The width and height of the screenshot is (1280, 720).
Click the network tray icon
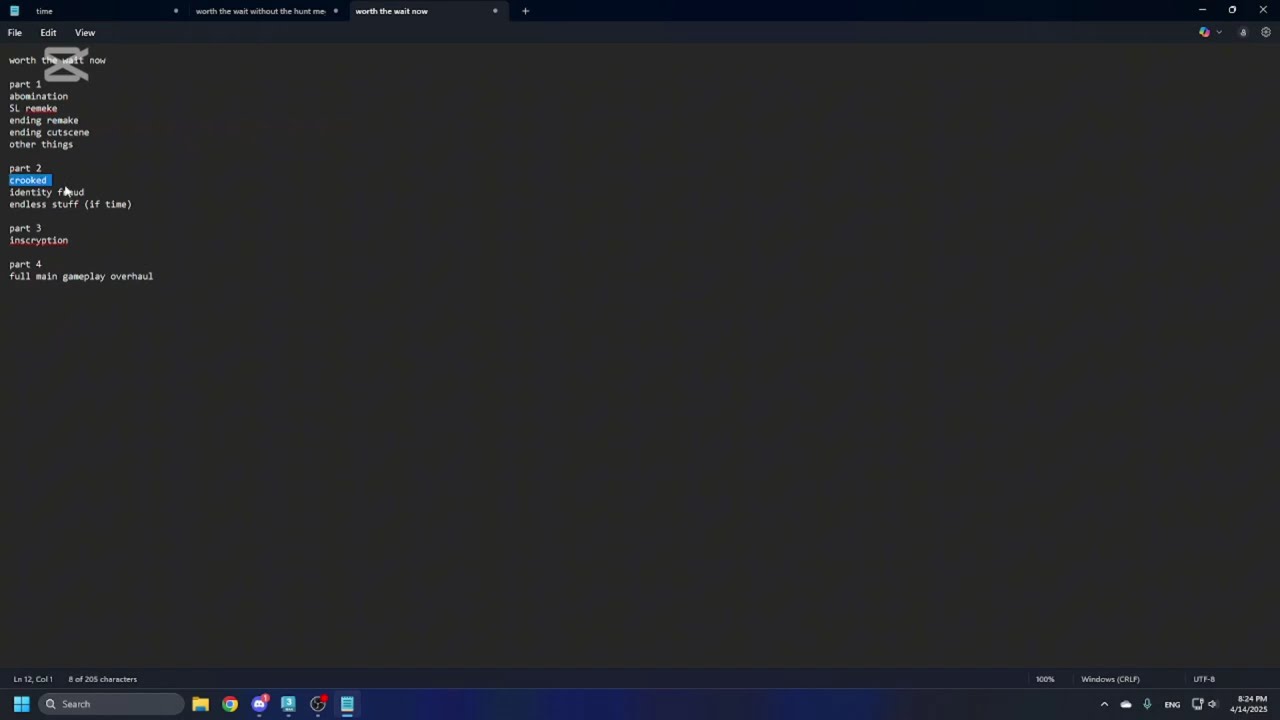coord(1197,704)
